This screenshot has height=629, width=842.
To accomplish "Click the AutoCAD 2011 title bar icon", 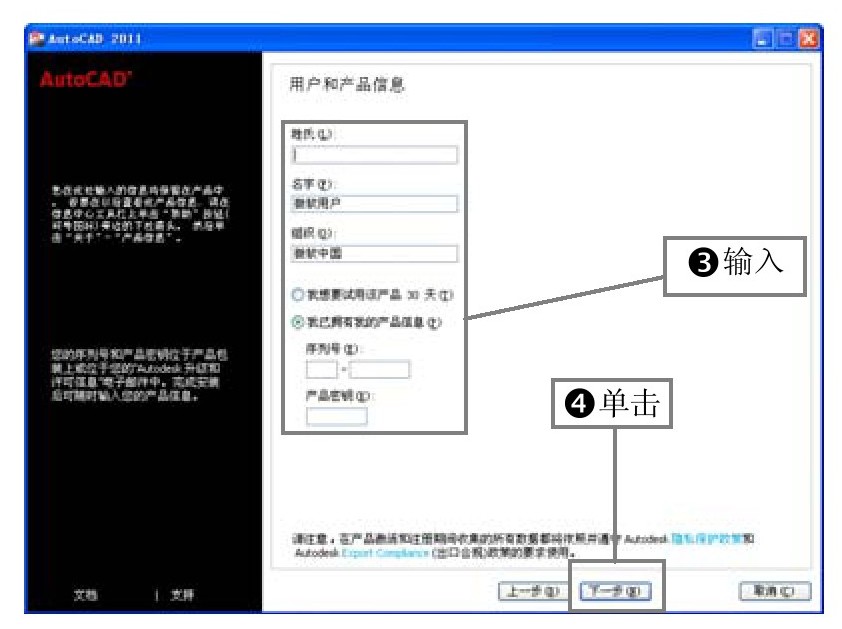I will (37, 39).
